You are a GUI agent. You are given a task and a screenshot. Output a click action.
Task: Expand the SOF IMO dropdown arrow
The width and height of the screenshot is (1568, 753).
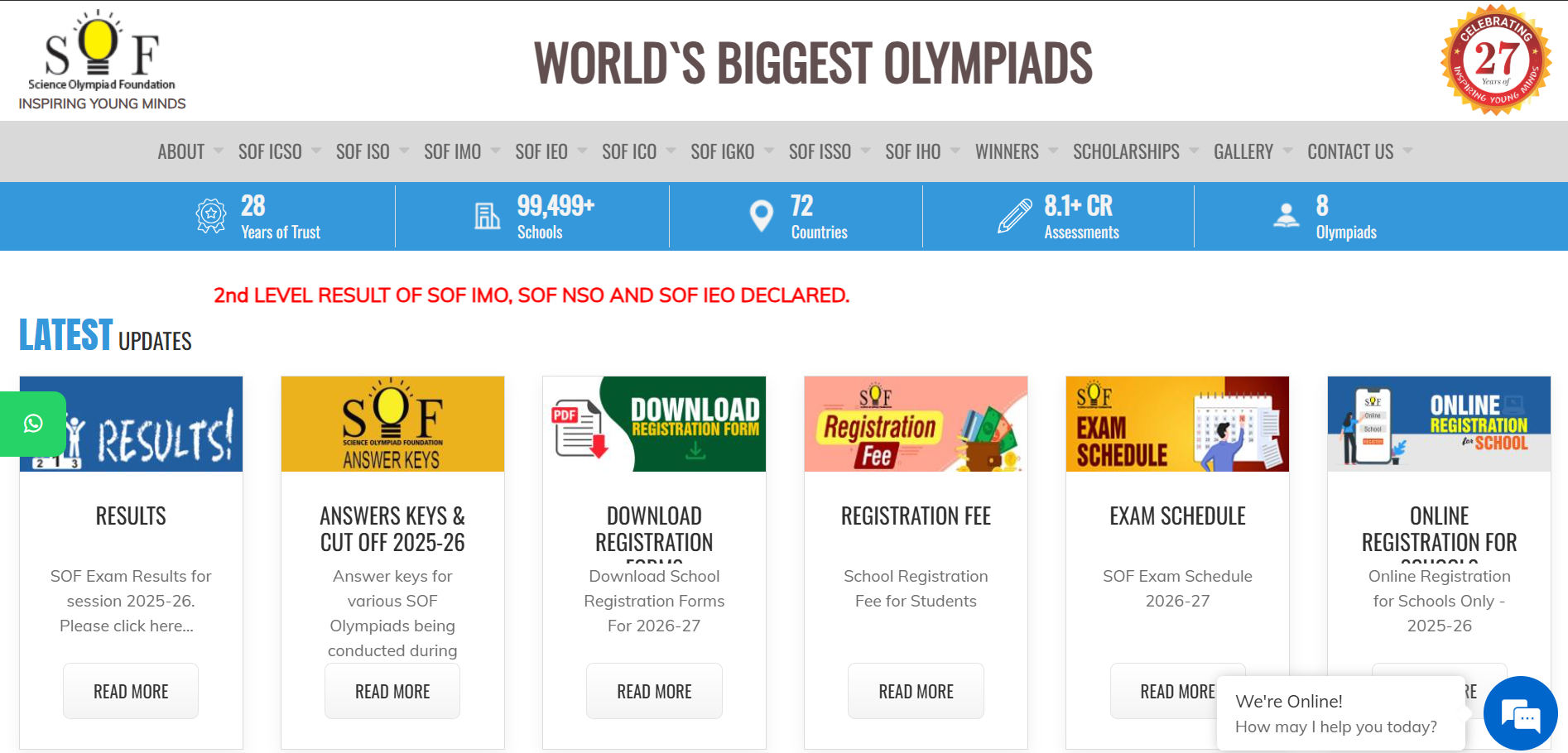pyautogui.click(x=495, y=151)
